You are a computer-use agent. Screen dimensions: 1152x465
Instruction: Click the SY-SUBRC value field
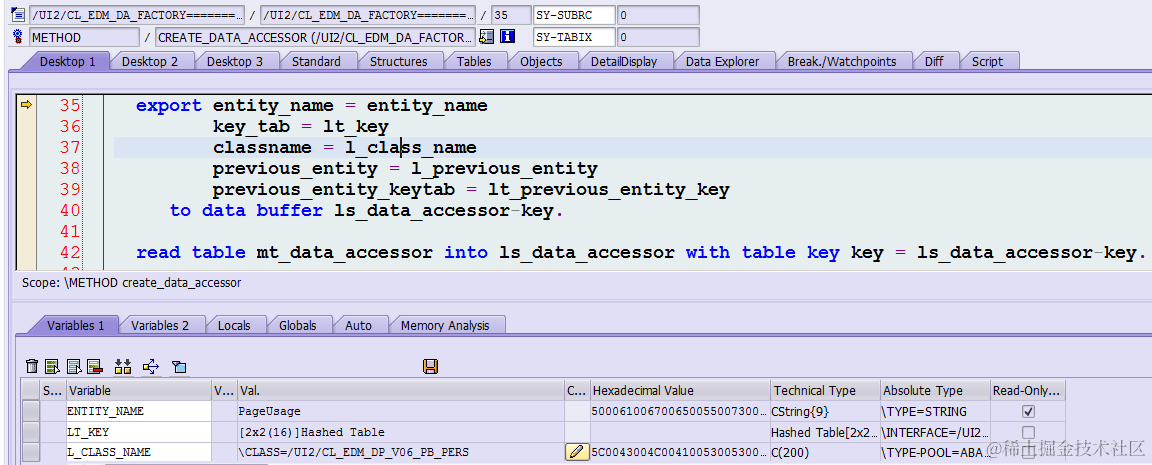(x=658, y=15)
